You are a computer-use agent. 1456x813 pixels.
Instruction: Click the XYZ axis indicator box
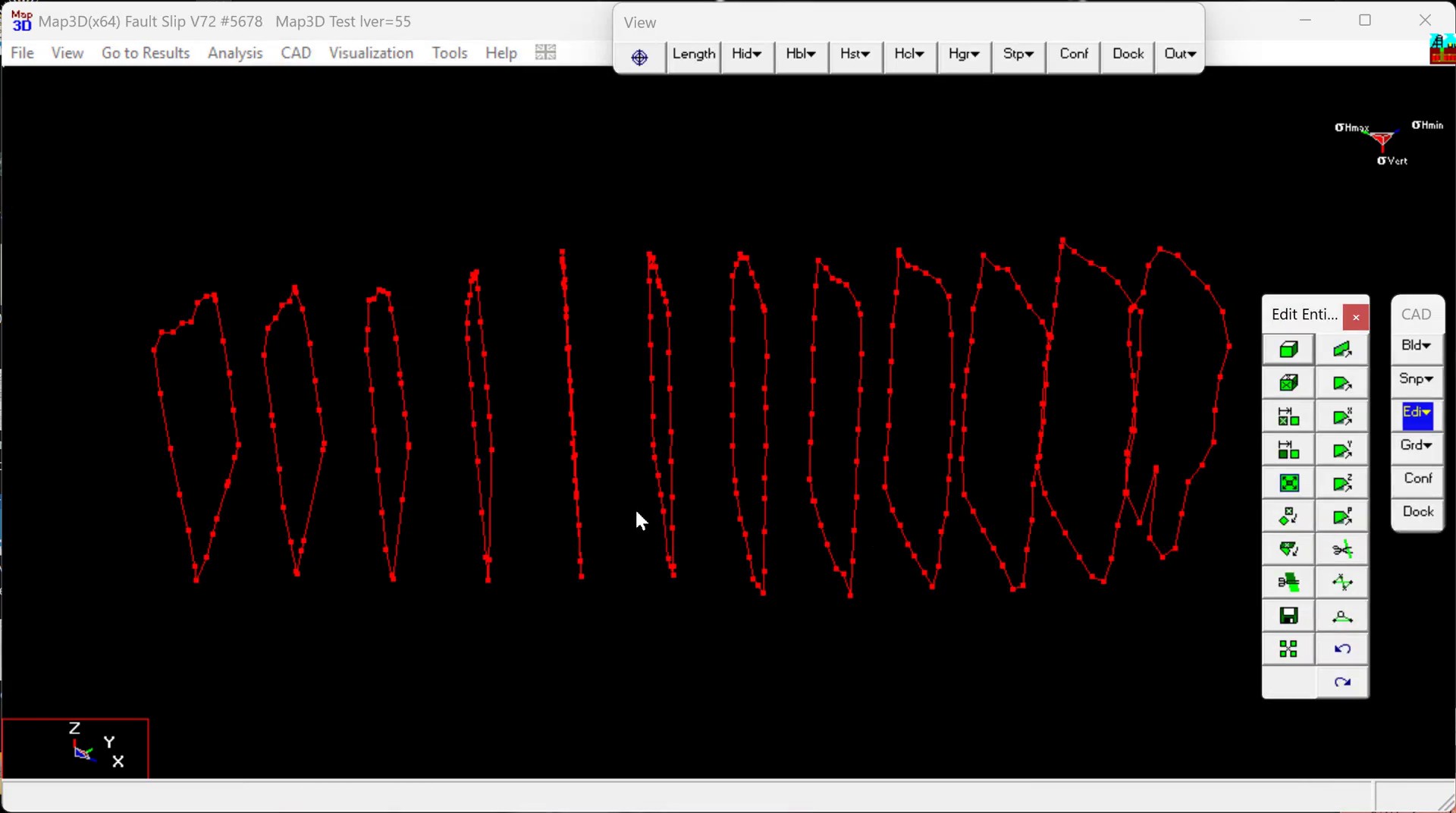tap(75, 749)
